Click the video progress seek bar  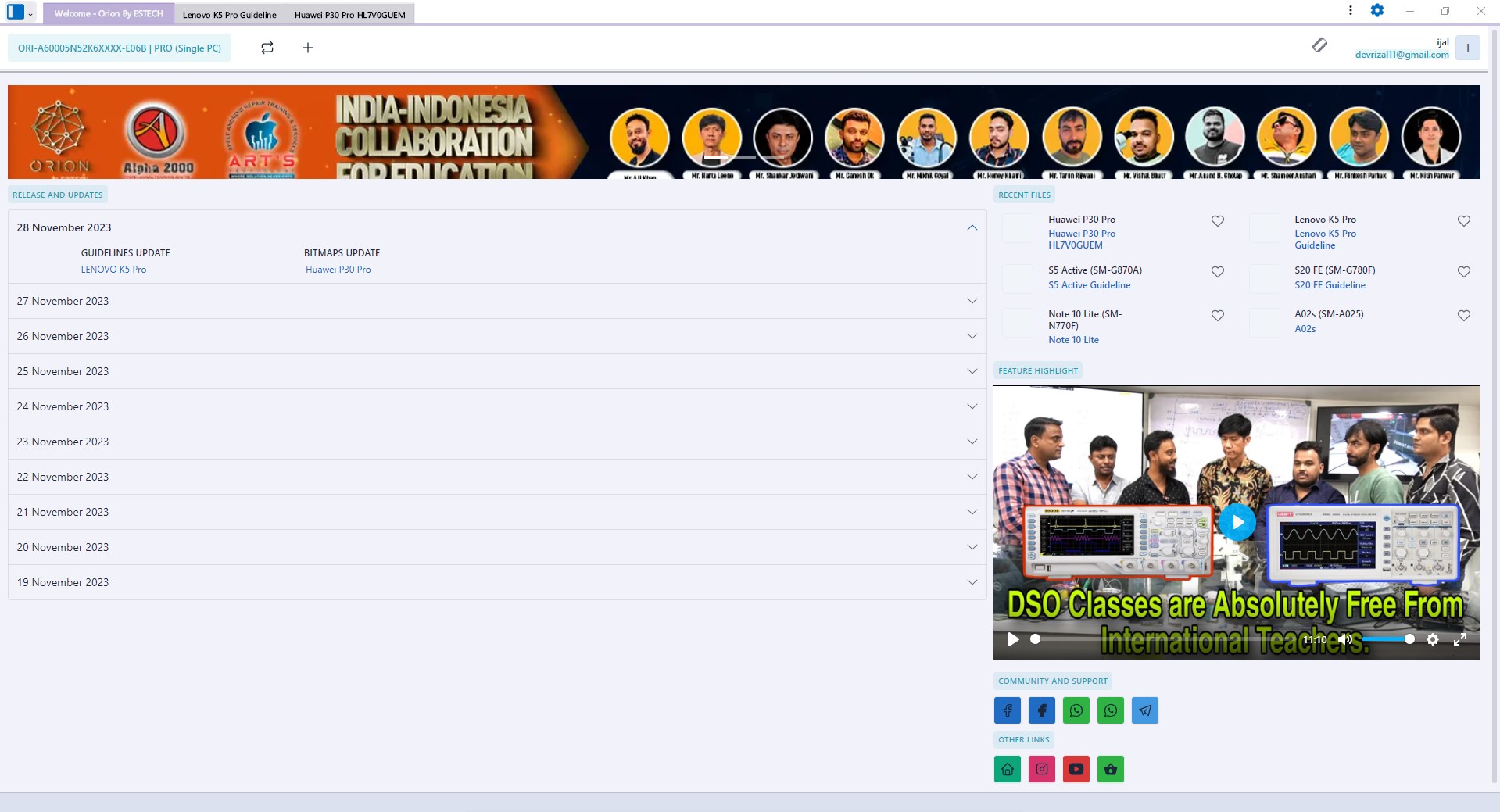point(1165,639)
